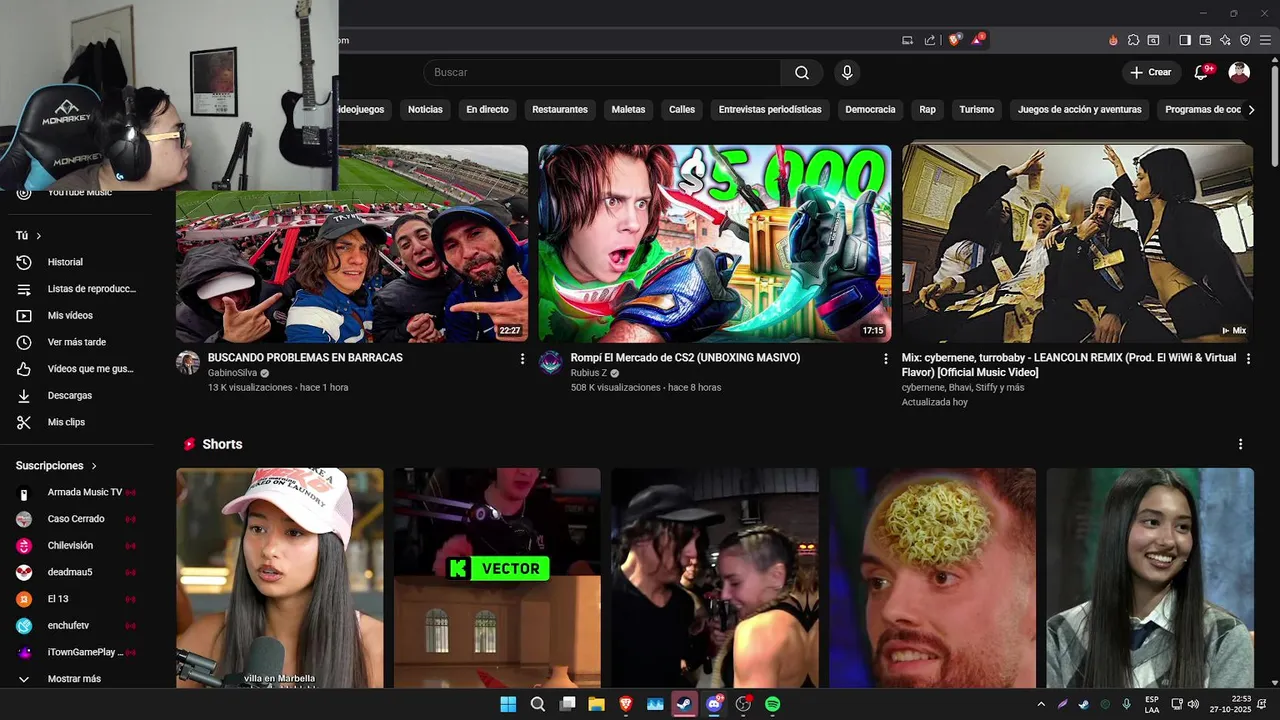Screen dimensions: 1280x720
Task: Select the Restaurantes chip
Action: (560, 110)
